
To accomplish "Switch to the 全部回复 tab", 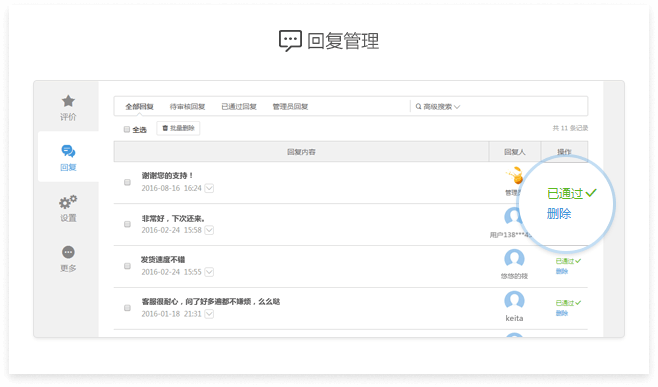I will pos(139,107).
